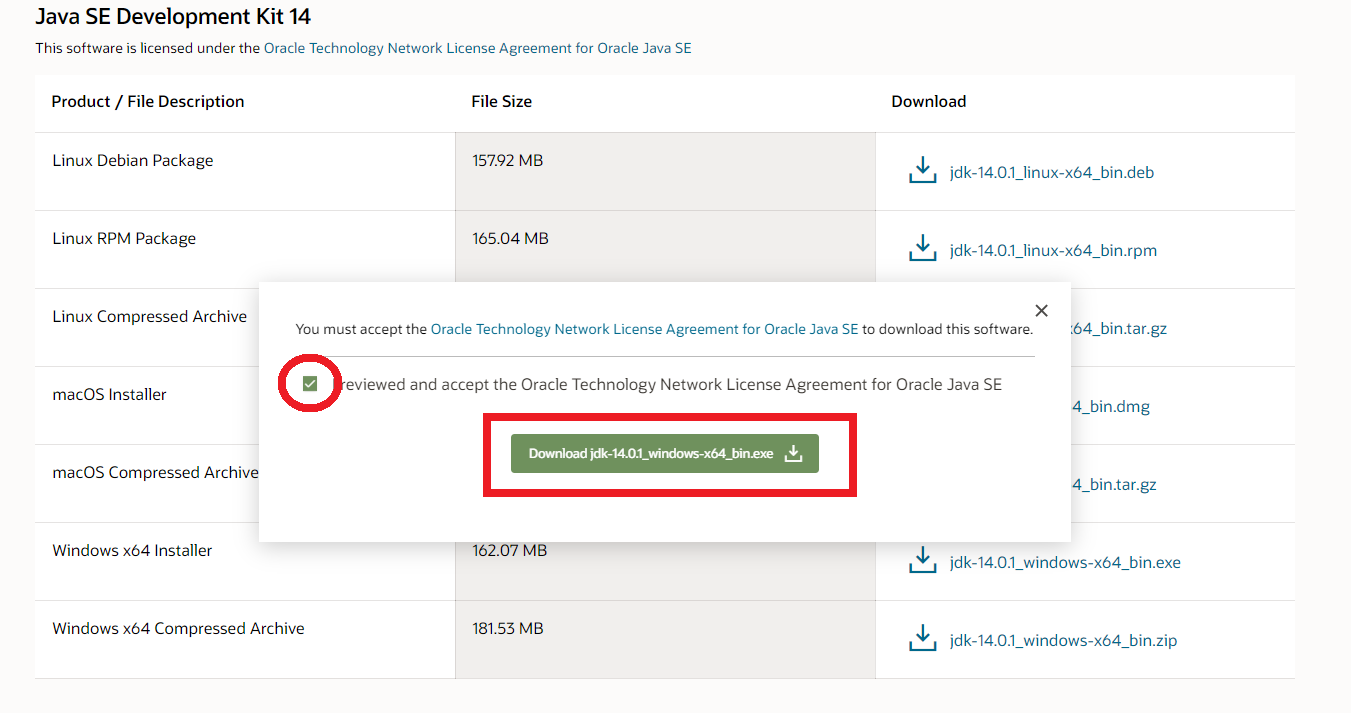Click download icon for linux-x64_bin.rpm
This screenshot has height=713, width=1351.
pos(922,248)
